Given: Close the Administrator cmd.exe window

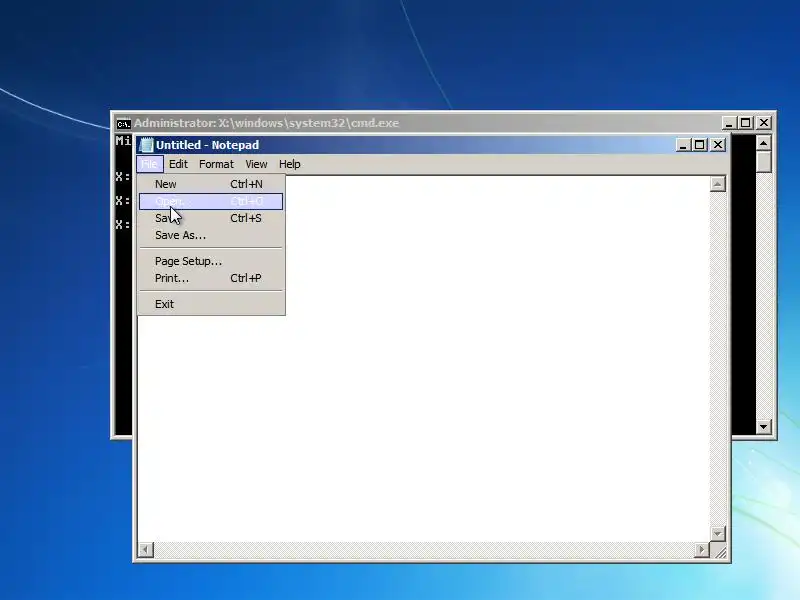Looking at the screenshot, I should tap(764, 123).
